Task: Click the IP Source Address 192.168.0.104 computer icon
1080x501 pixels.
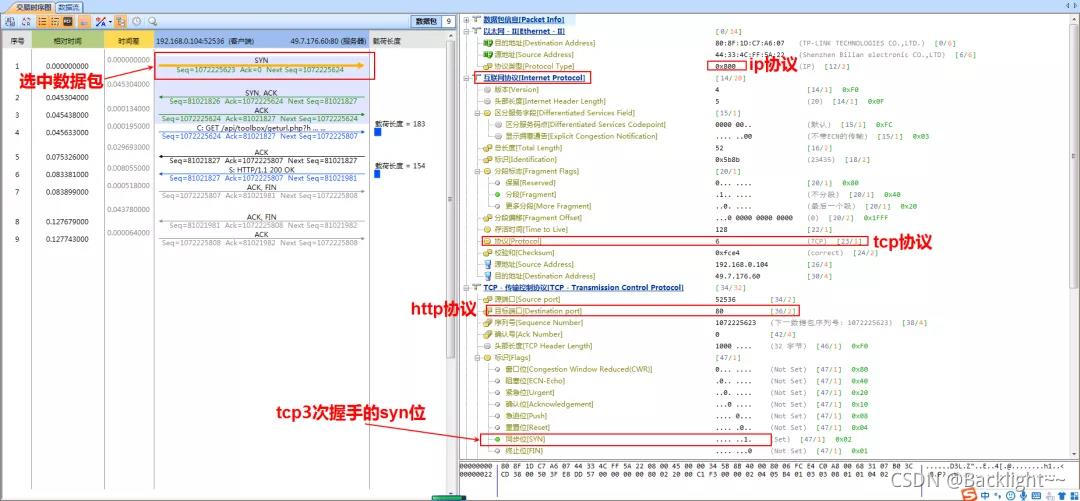Action: (x=488, y=264)
